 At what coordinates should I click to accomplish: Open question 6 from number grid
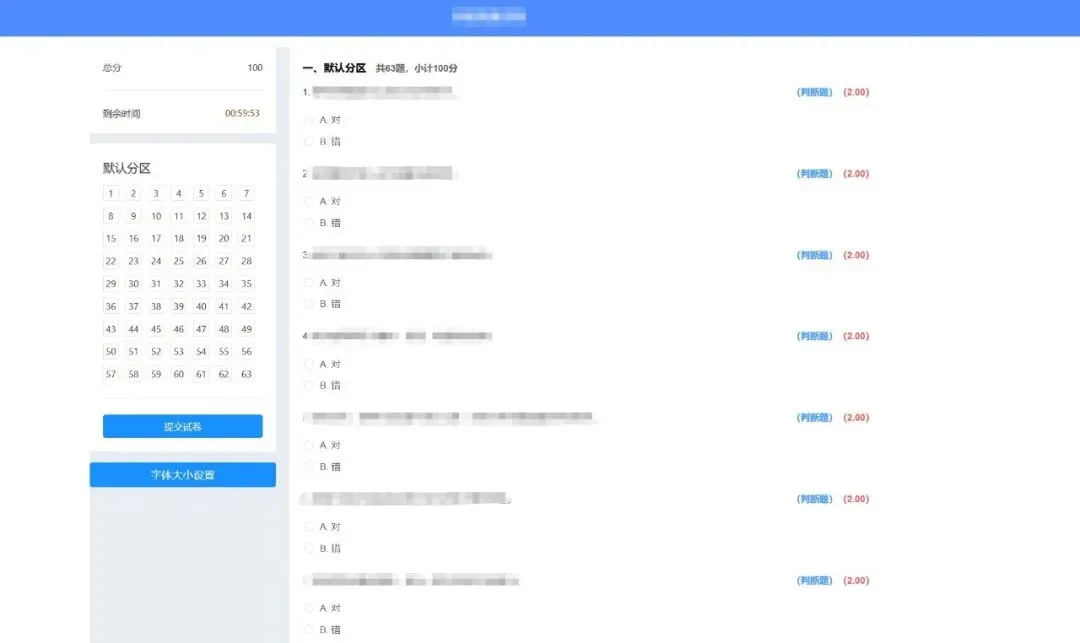pos(224,193)
